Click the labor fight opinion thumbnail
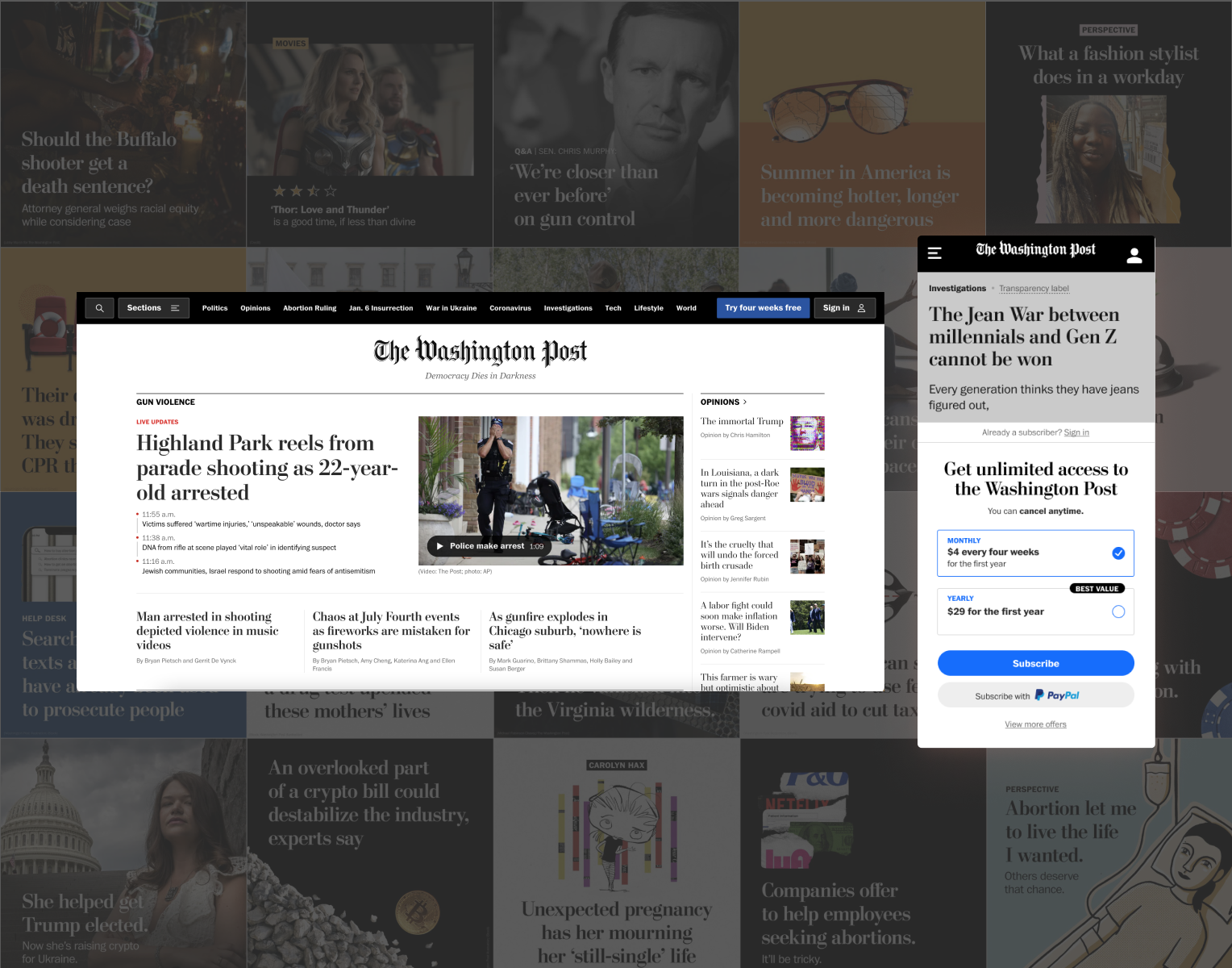 point(807,617)
